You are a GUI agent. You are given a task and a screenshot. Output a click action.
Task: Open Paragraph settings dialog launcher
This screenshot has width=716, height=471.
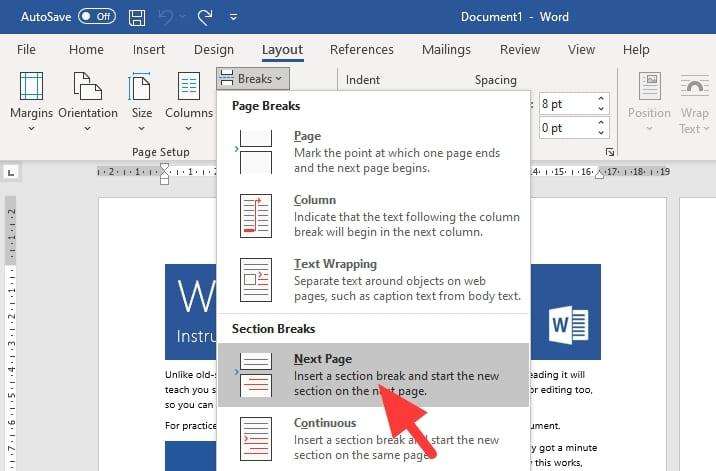[610, 152]
